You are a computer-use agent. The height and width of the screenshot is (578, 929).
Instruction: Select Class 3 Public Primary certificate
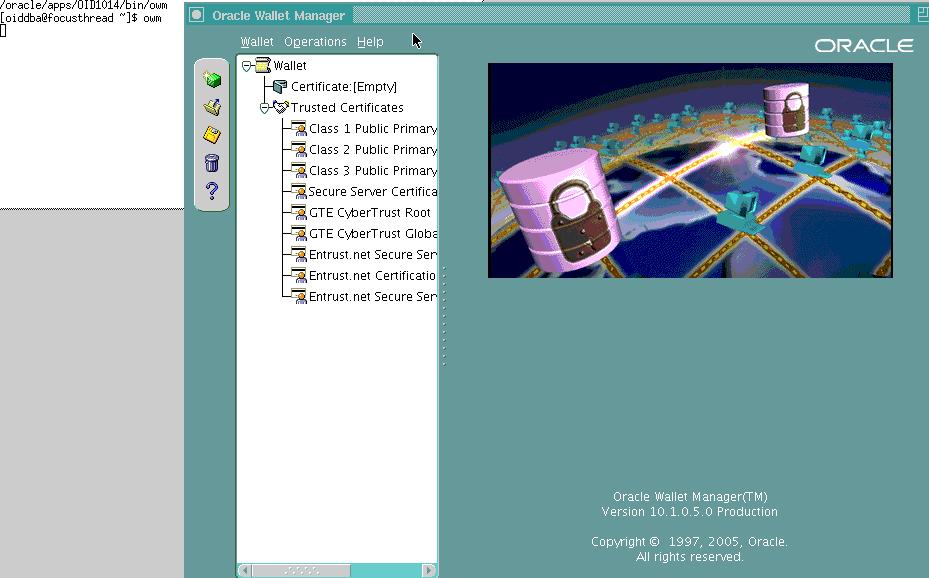click(x=373, y=171)
